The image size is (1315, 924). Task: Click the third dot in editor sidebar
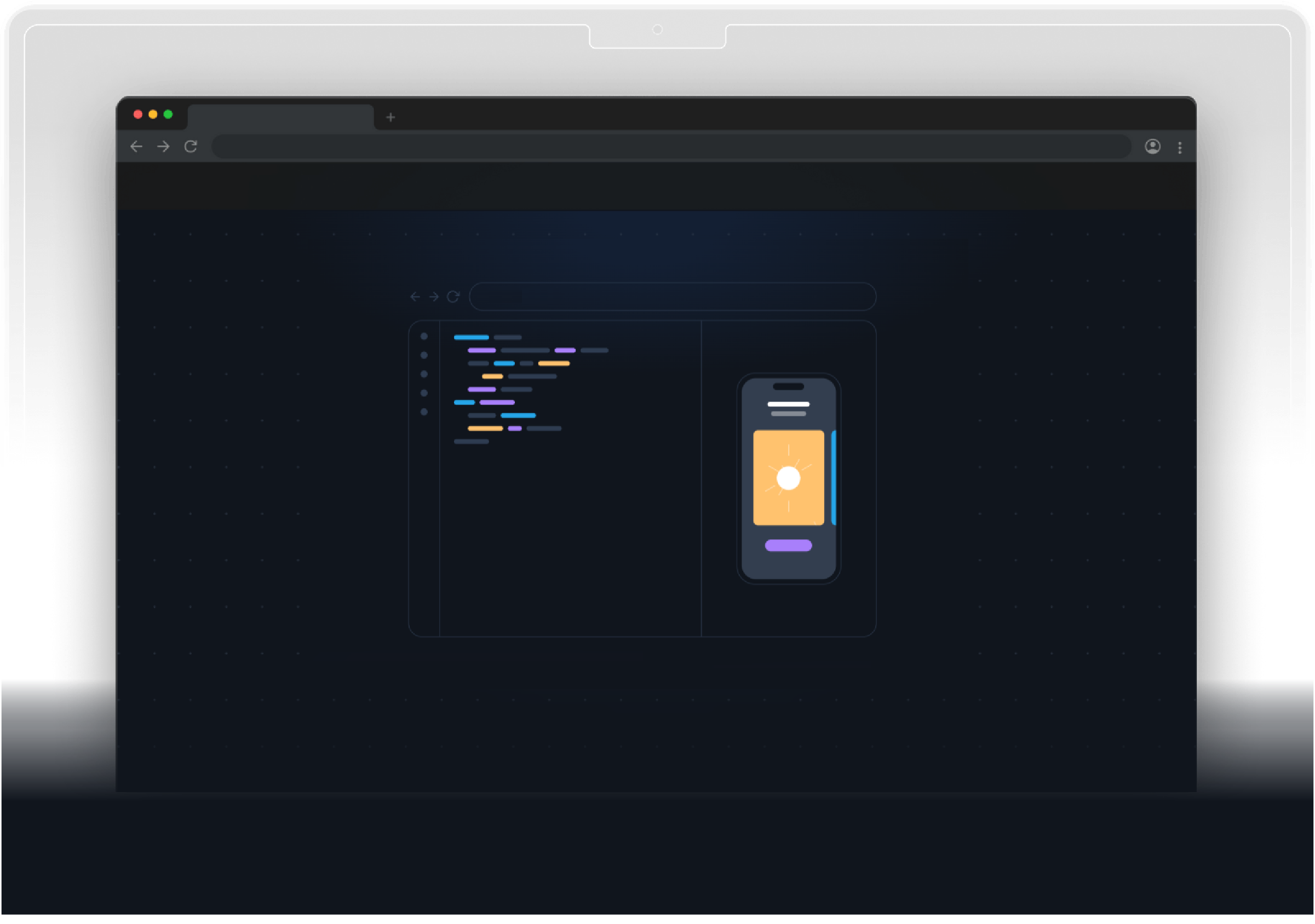[424, 374]
